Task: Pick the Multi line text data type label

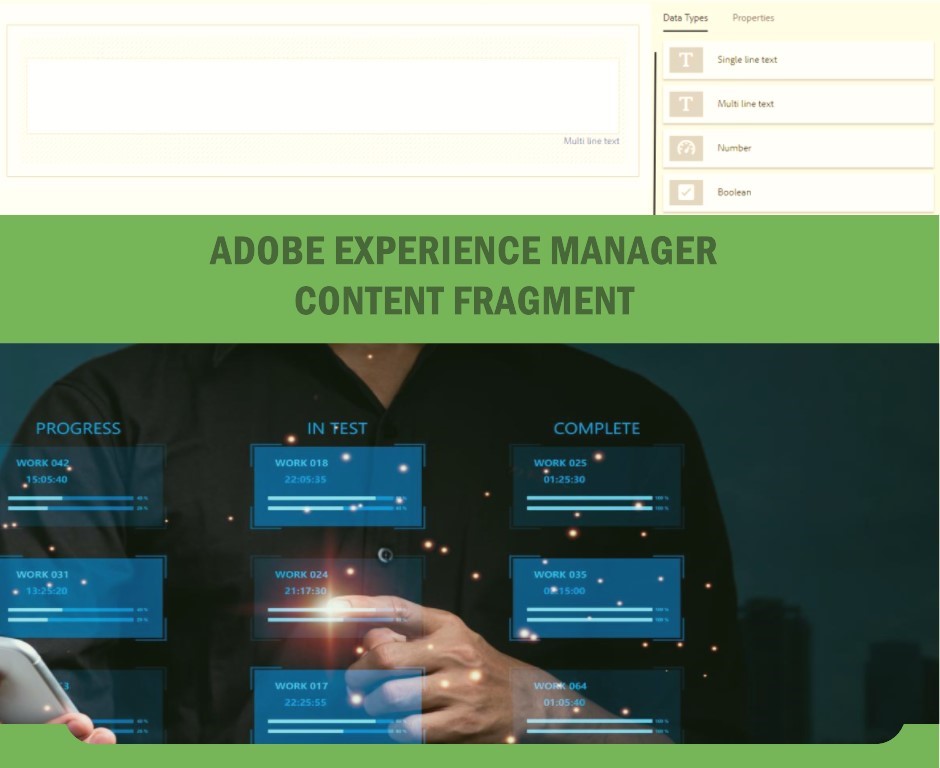Action: [745, 104]
